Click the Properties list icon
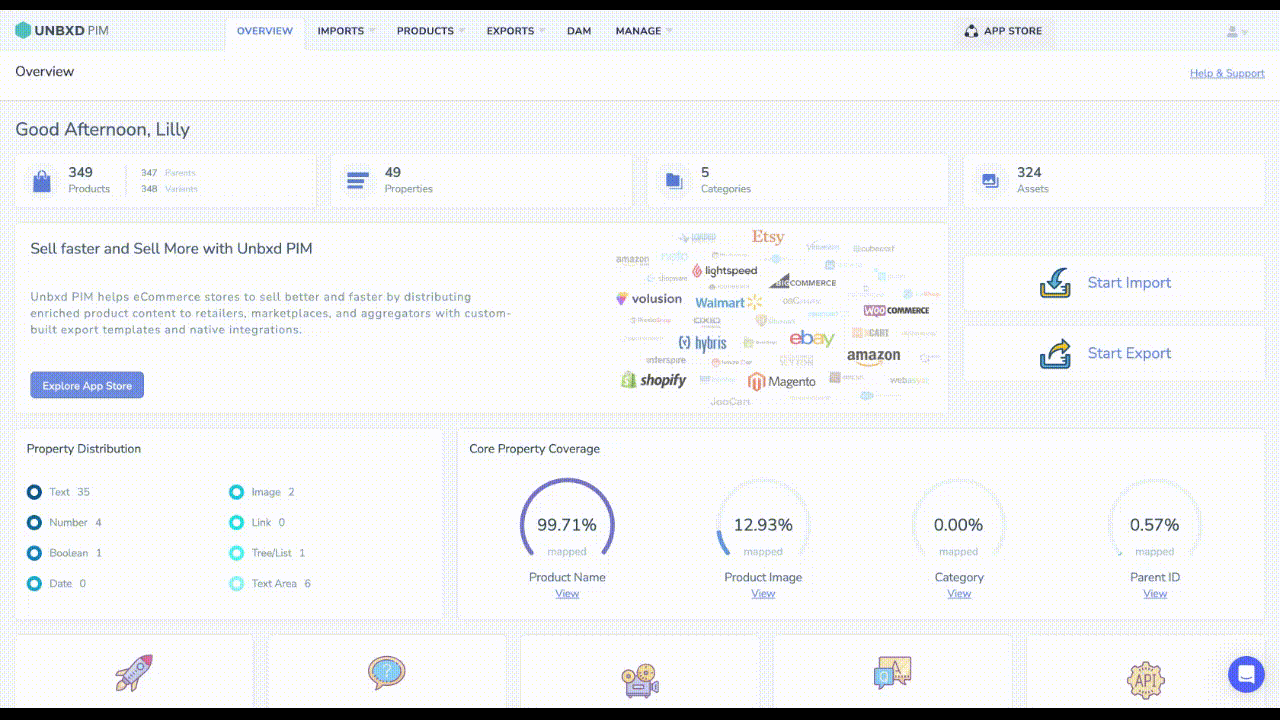Viewport: 1280px width, 720px height. coord(357,181)
